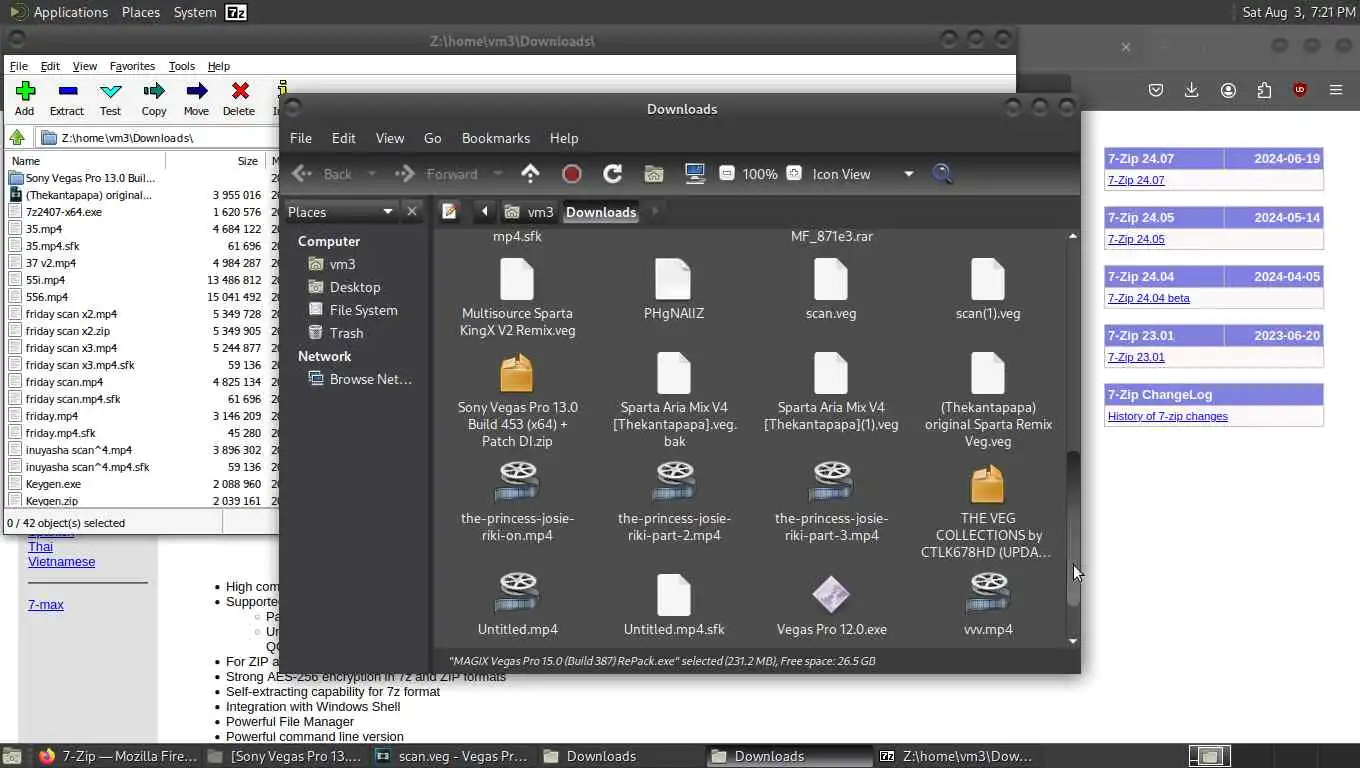Select File System in Places sidebar
This screenshot has width=1360, height=768.
click(x=363, y=310)
